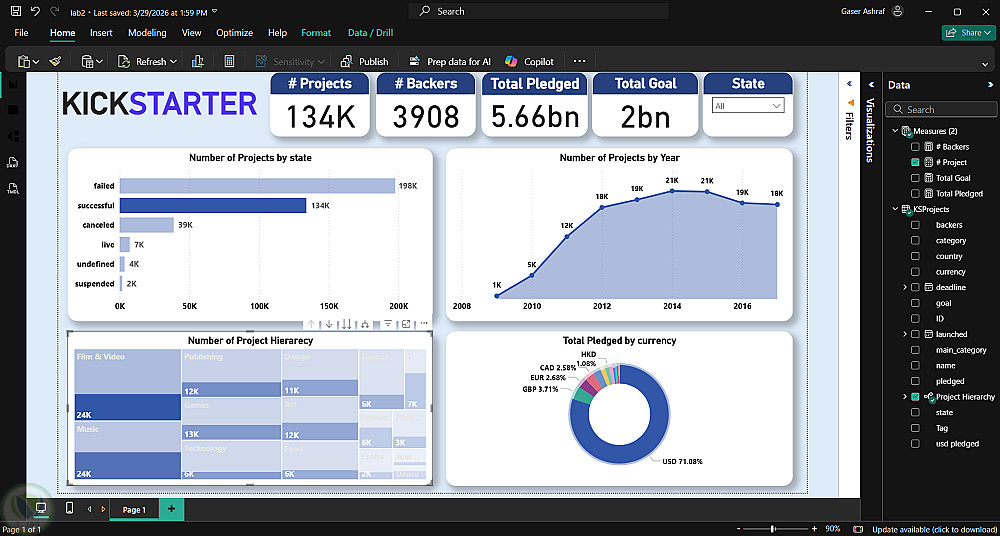Click the New visual chart icon
The width and height of the screenshot is (1000, 536).
[x=197, y=61]
